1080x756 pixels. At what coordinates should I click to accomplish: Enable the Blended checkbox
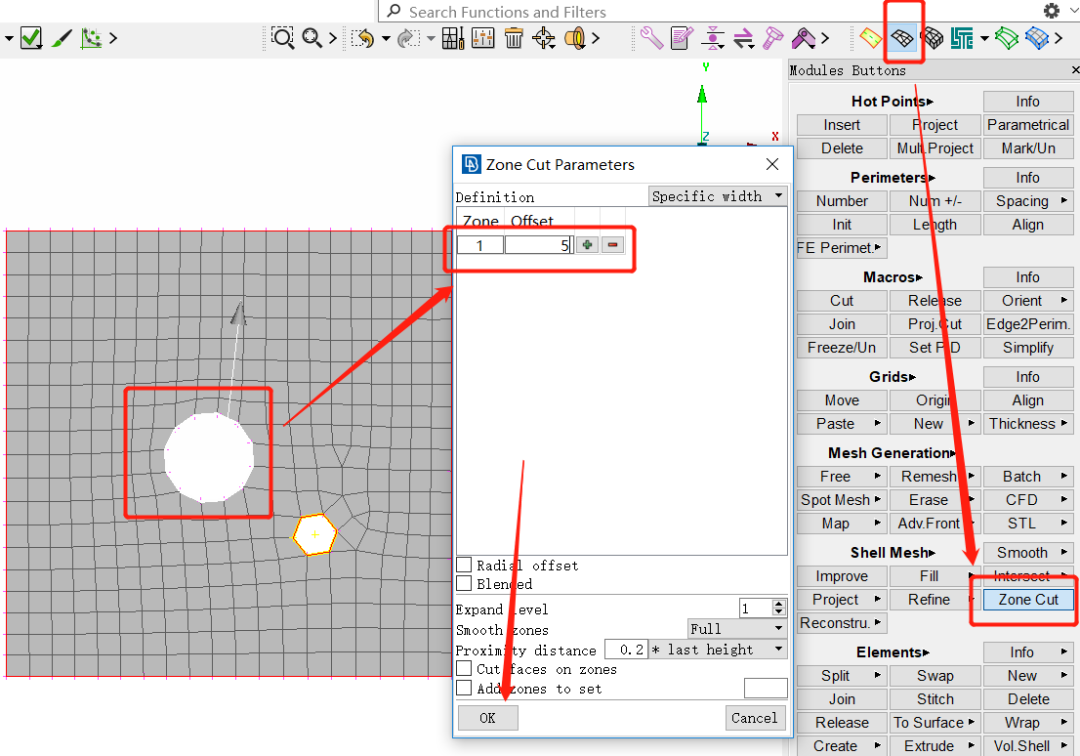point(464,584)
